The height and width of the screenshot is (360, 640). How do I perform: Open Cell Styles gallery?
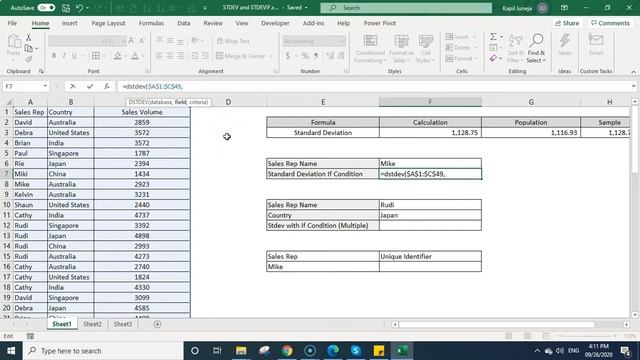click(x=425, y=49)
